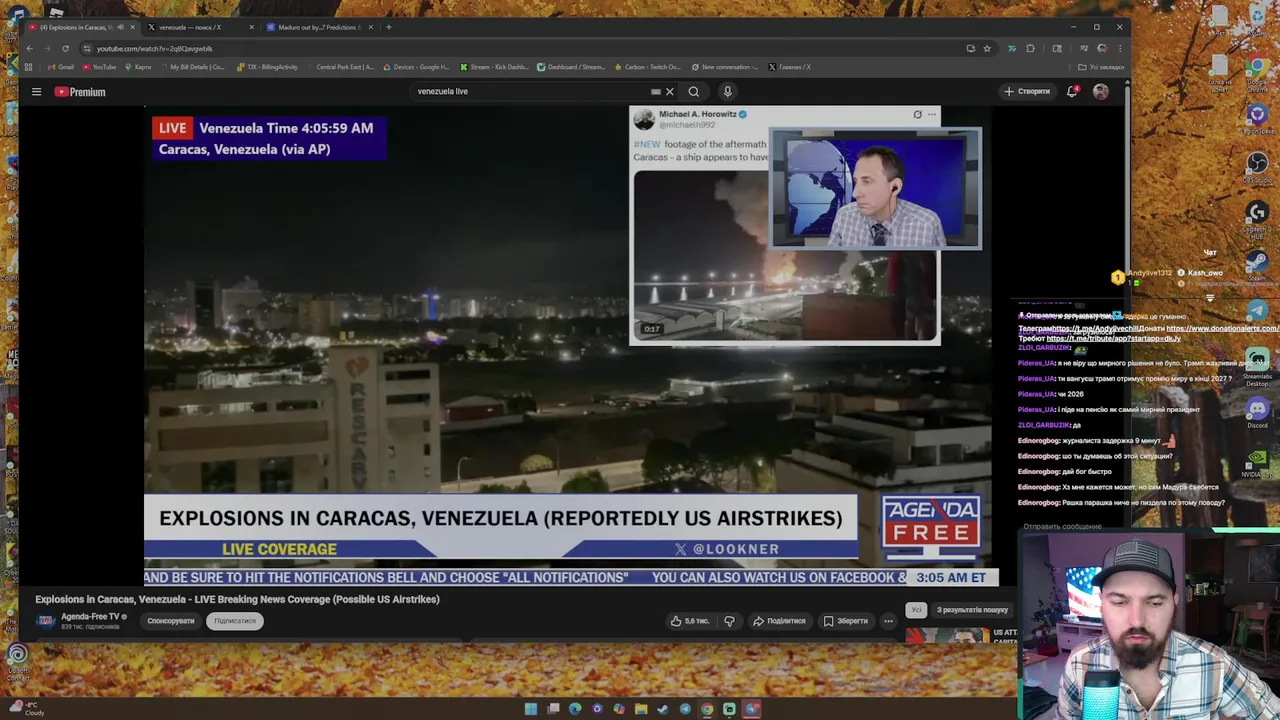Click the YouTube Premium logo
1280x720 pixels.
click(x=80, y=92)
